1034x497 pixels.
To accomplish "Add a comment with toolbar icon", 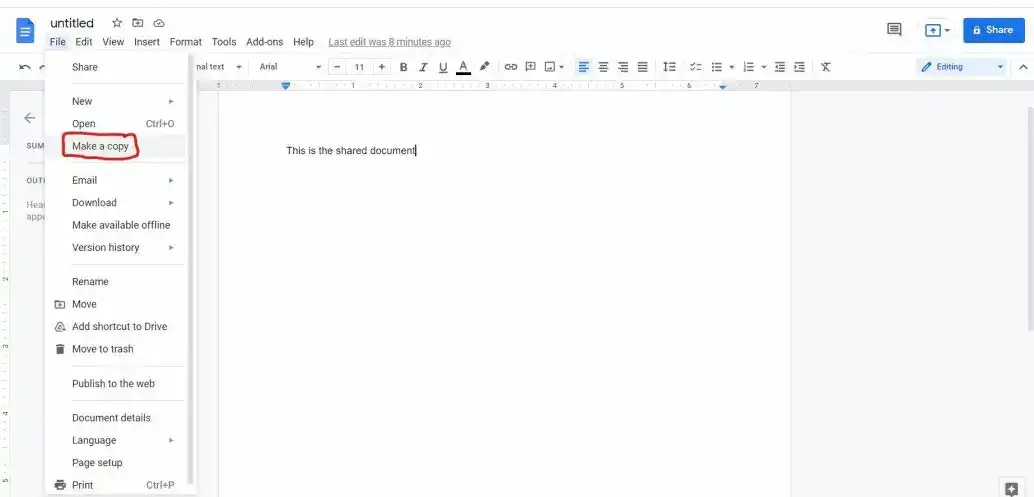I will coord(530,67).
